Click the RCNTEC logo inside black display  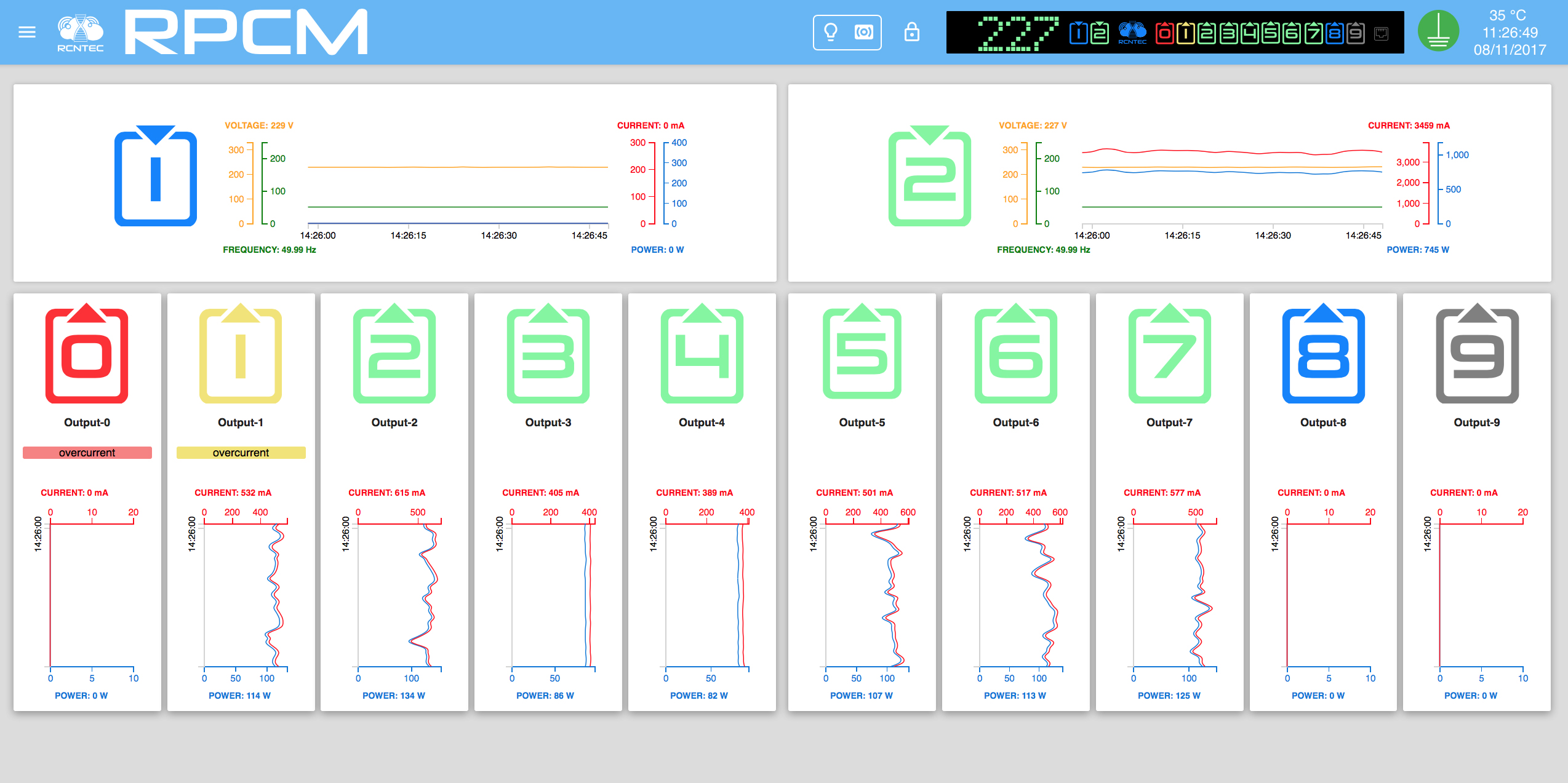[x=1132, y=33]
